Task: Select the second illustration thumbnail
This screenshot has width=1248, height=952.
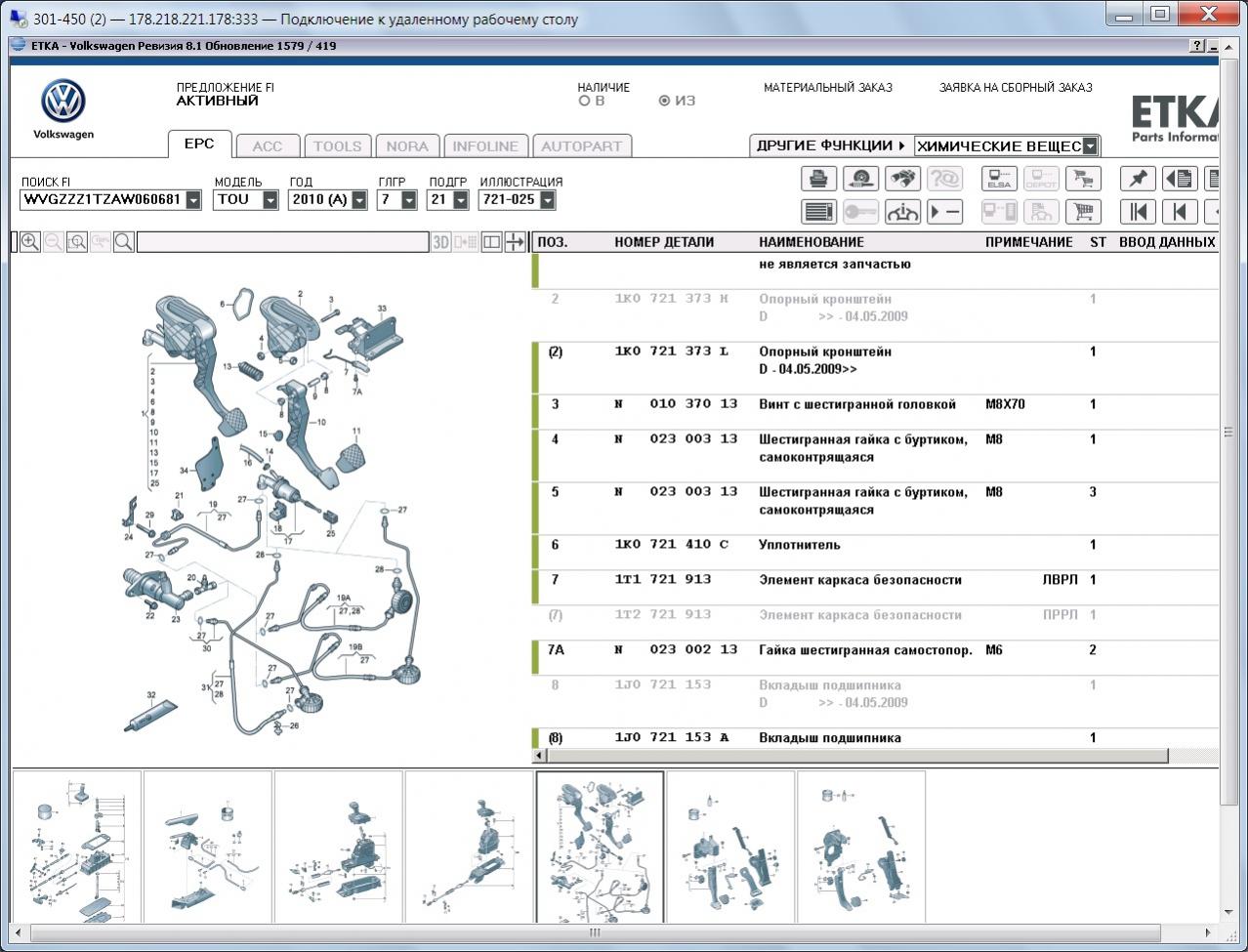Action: (x=208, y=848)
